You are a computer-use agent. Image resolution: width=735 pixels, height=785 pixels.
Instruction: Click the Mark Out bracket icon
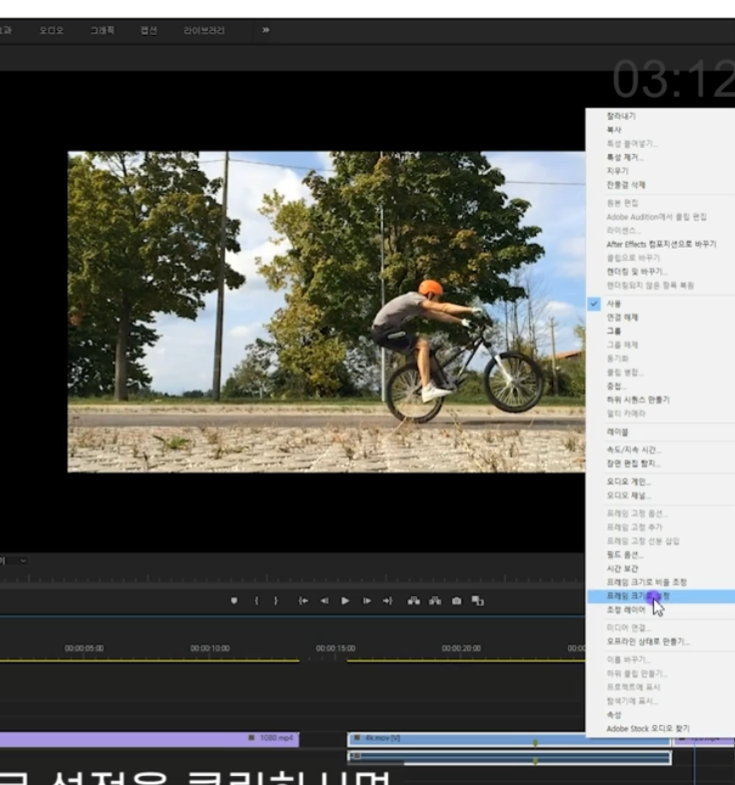(276, 600)
